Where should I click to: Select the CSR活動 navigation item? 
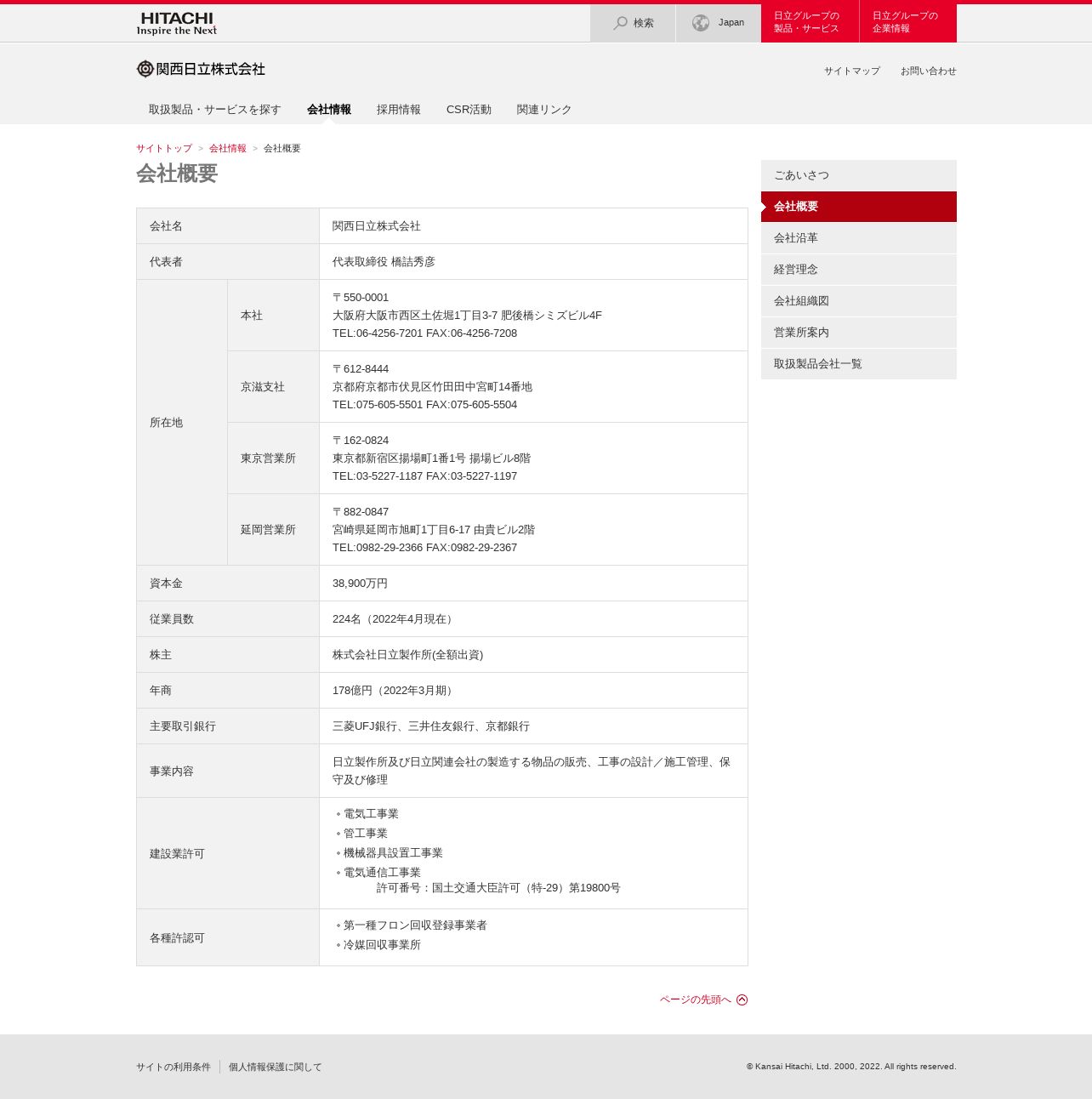click(x=469, y=110)
